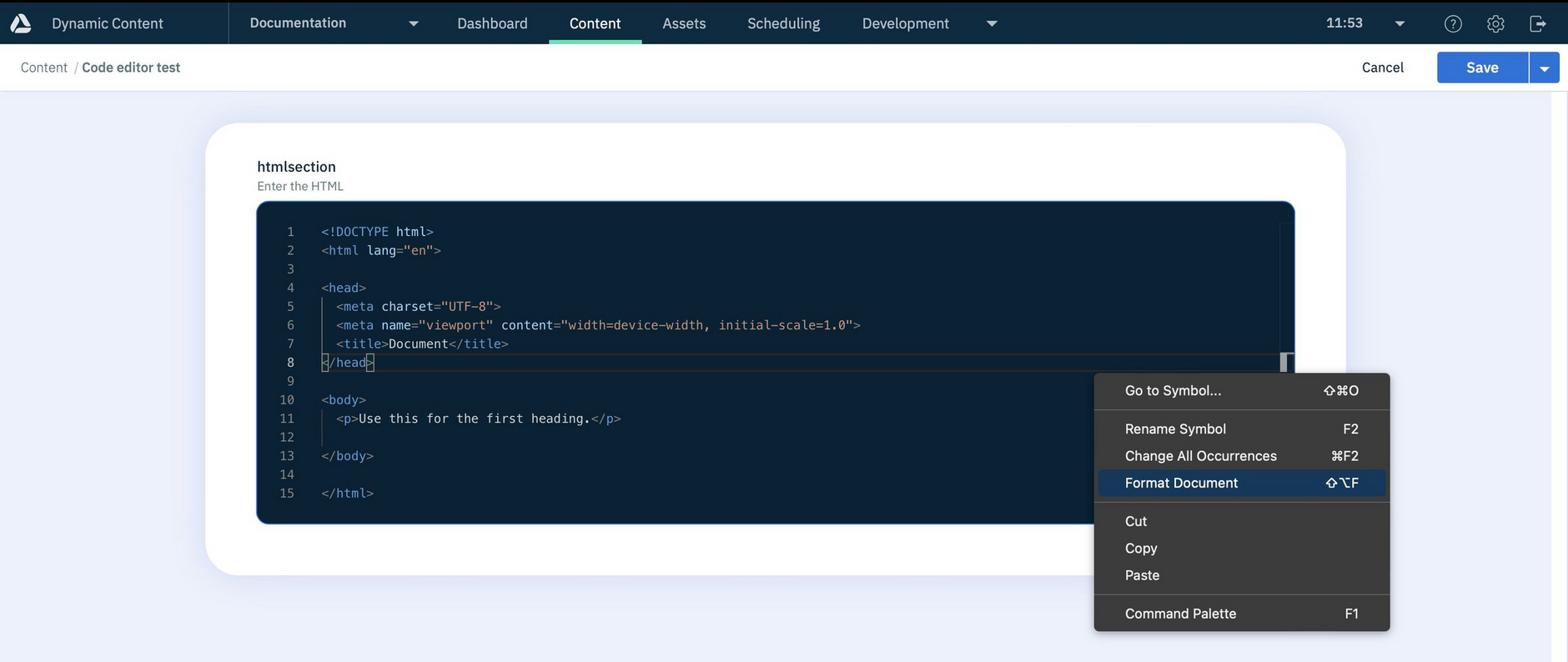Screen dimensions: 1568x662
Task: Expand the Development menu arrow
Action: 992,23
